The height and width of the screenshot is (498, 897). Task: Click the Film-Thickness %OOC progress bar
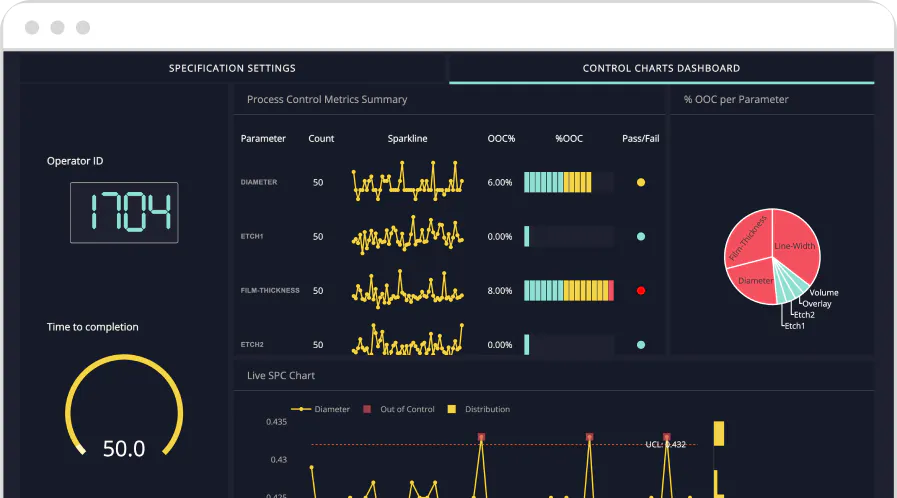point(569,290)
